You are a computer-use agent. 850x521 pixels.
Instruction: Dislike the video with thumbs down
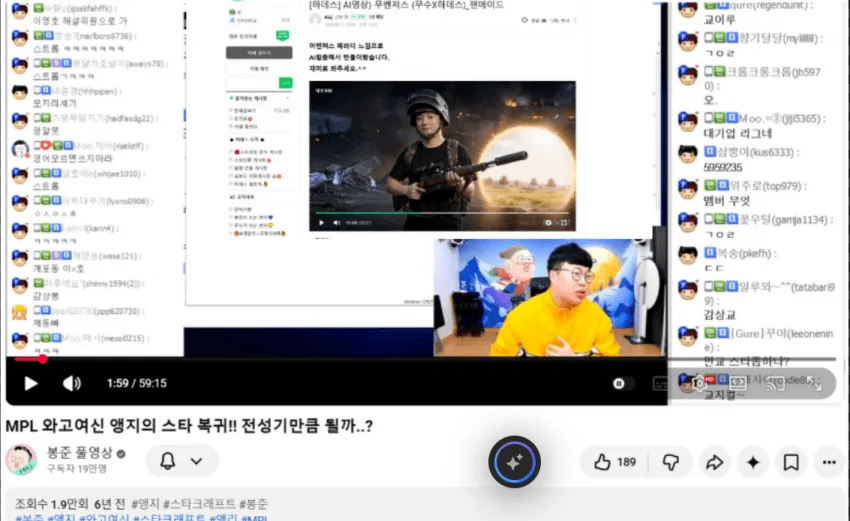click(x=671, y=462)
